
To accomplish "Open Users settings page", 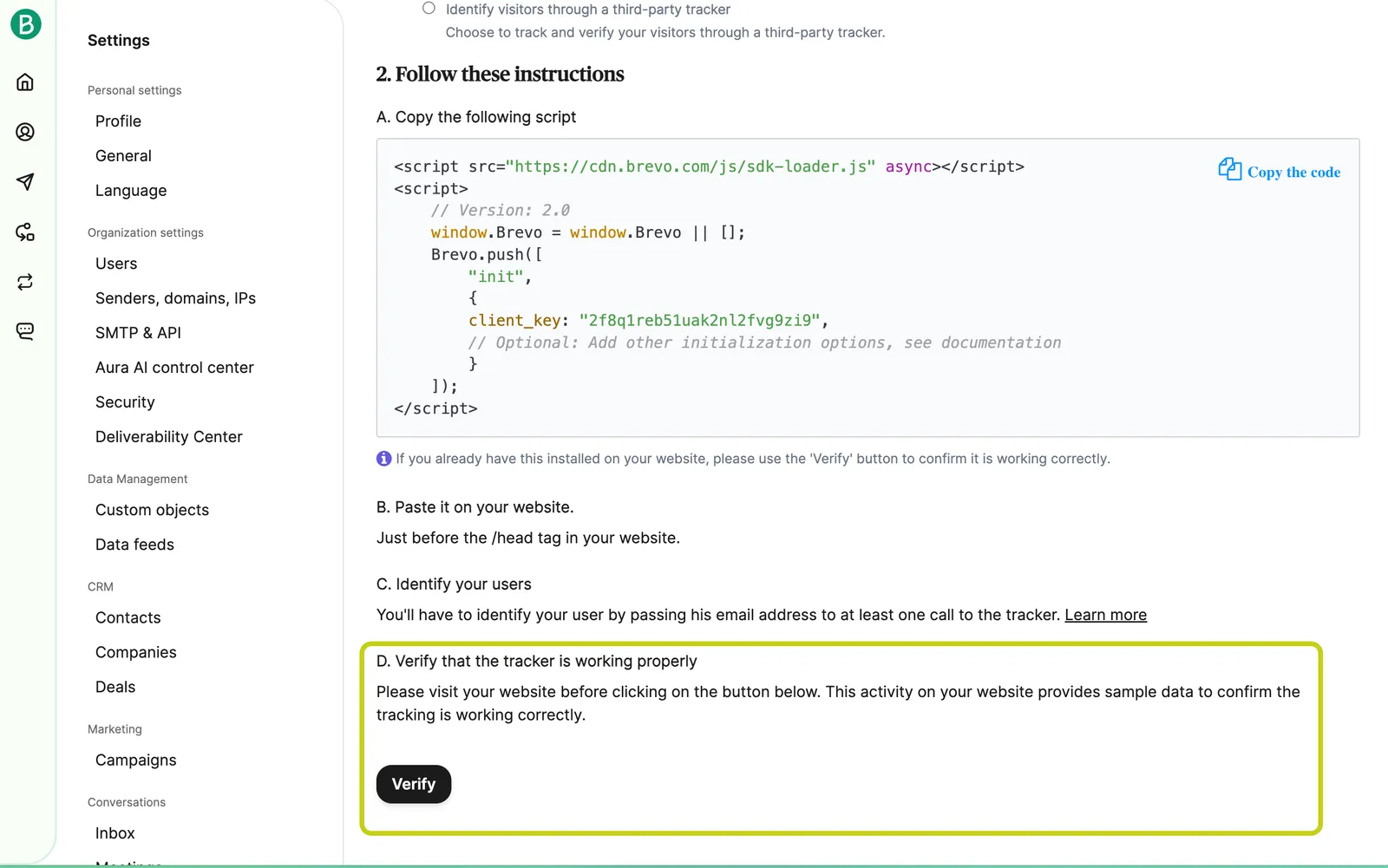I will [x=116, y=264].
